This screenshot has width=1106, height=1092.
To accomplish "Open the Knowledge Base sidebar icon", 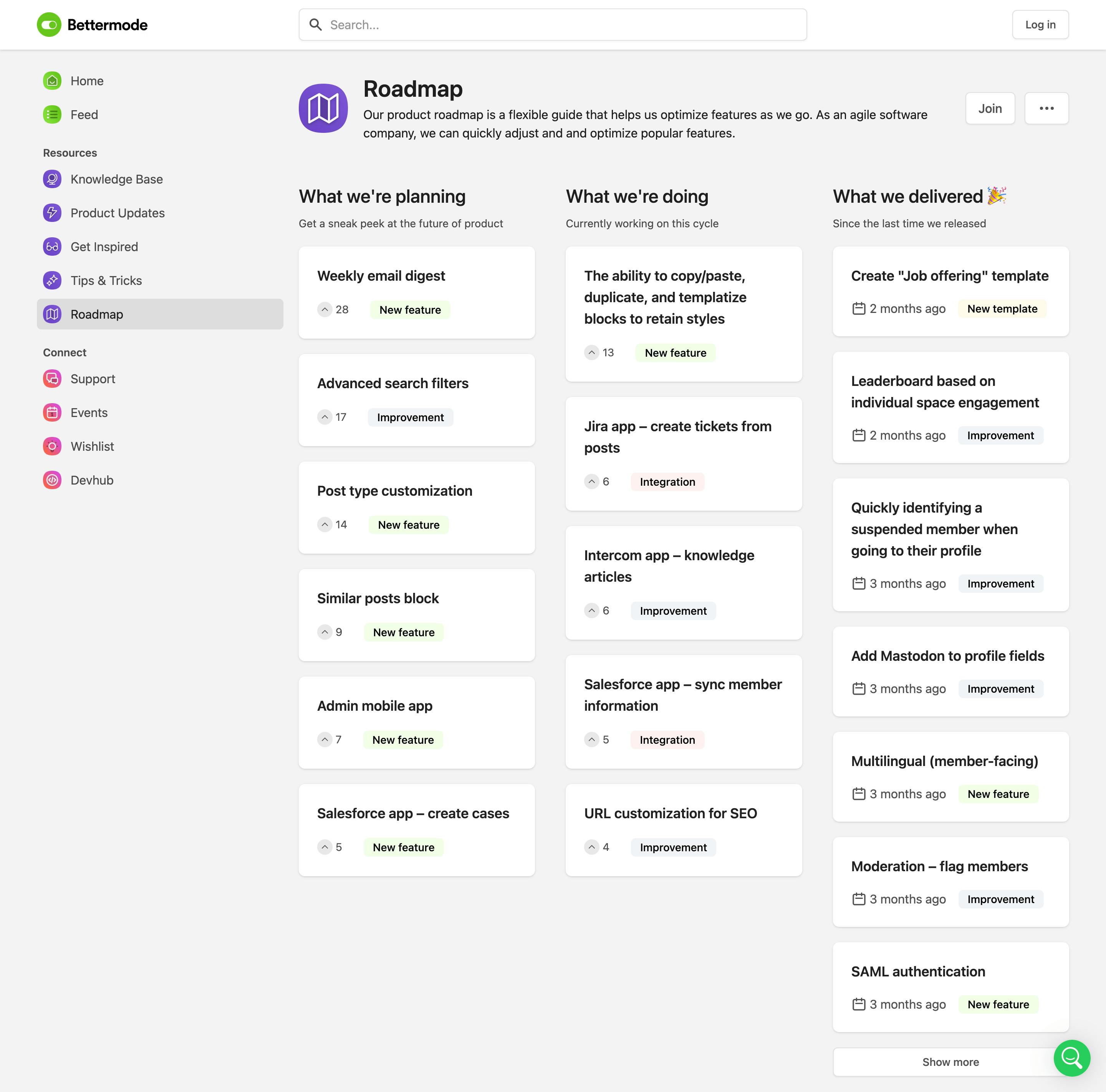I will pos(52,179).
